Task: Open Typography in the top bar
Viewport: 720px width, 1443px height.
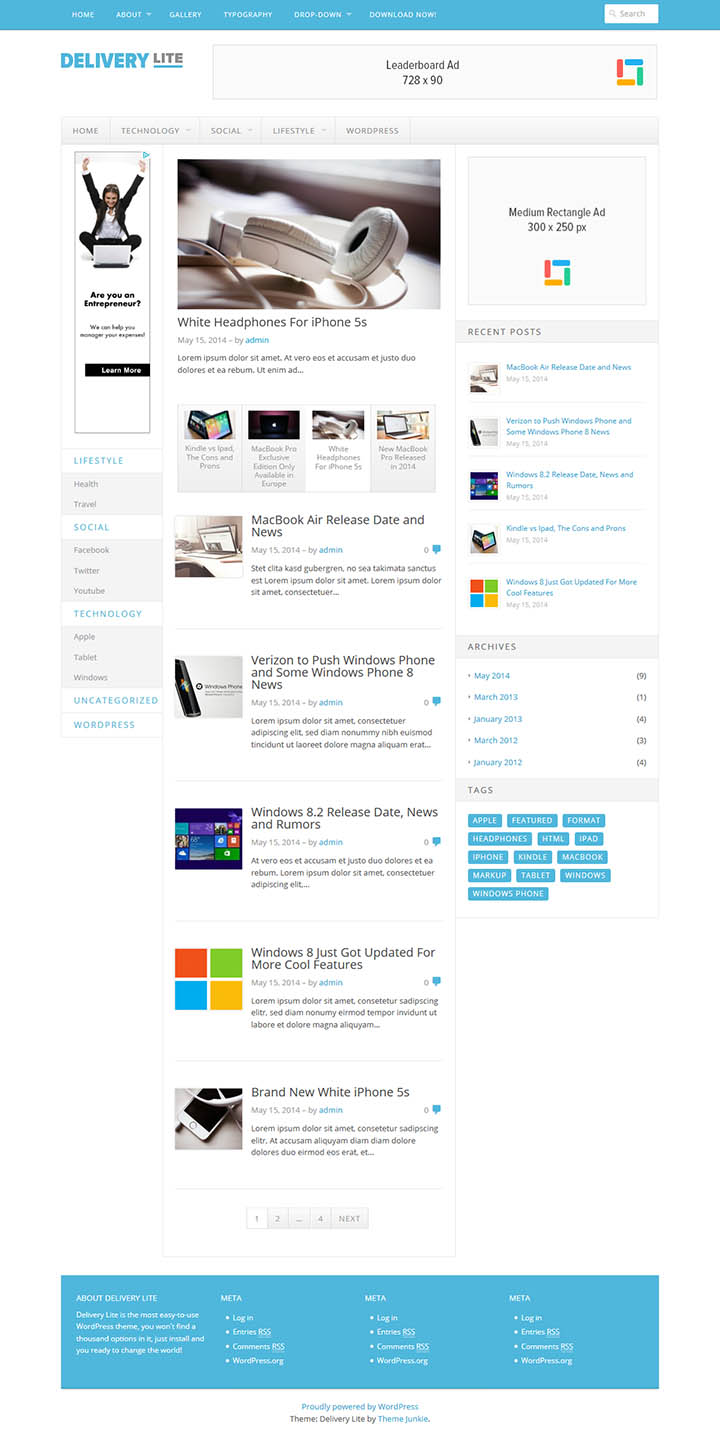Action: coord(248,15)
